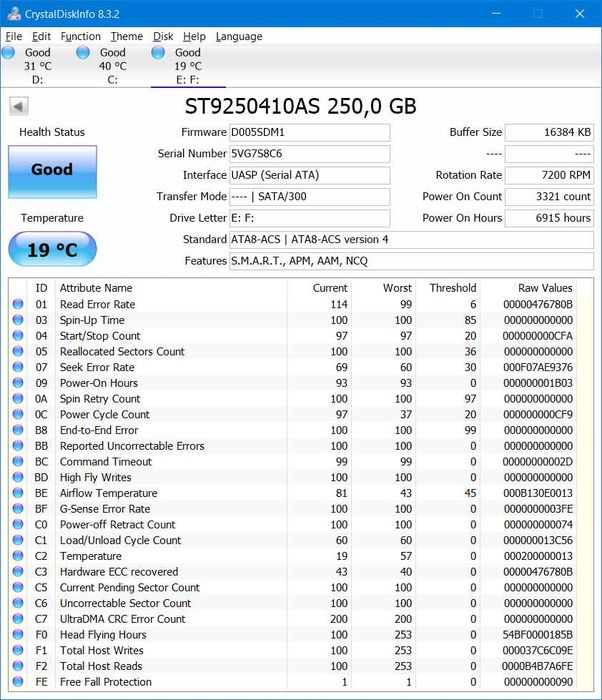
Task: Click the blue status dot for Read Error Rate
Action: pos(18,304)
